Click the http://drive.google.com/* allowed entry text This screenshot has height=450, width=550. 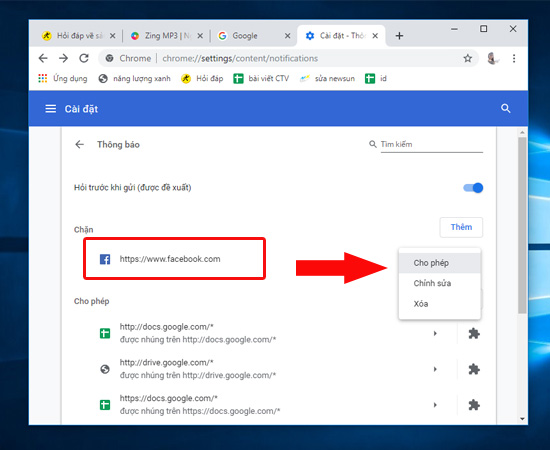167,363
